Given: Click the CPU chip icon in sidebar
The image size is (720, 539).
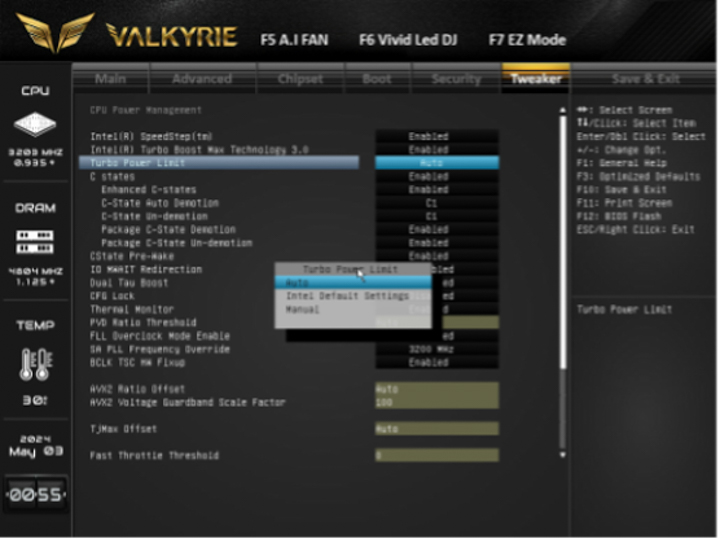Looking at the screenshot, I should click(x=35, y=124).
